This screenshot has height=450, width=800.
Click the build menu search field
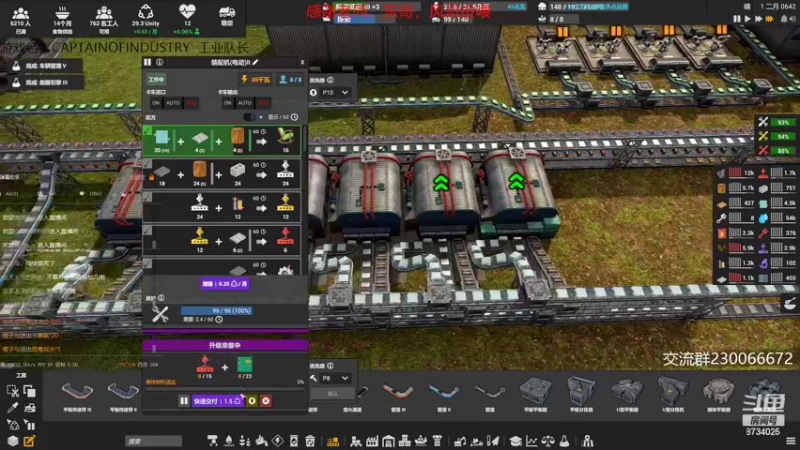pos(154,441)
